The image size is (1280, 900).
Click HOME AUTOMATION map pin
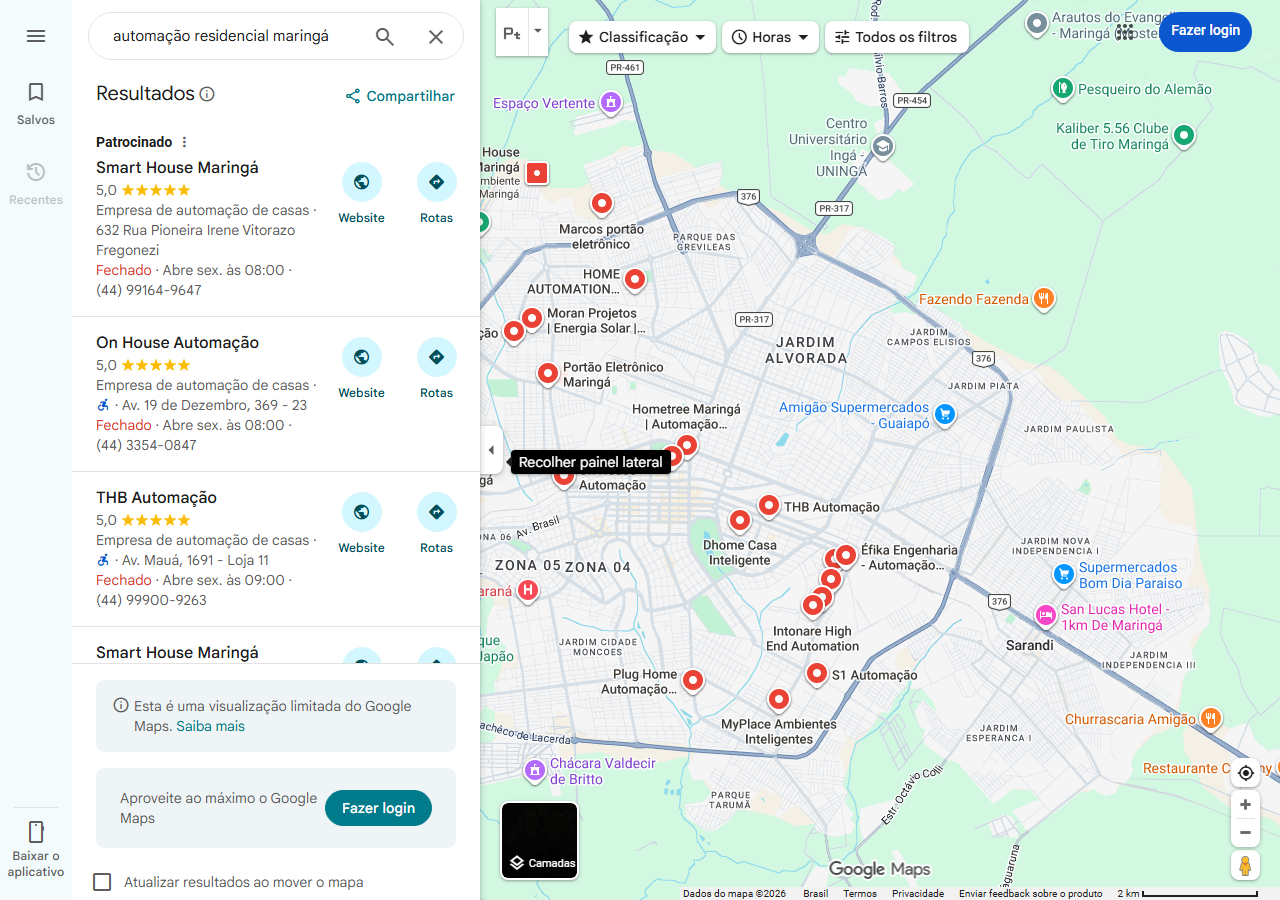point(634,279)
